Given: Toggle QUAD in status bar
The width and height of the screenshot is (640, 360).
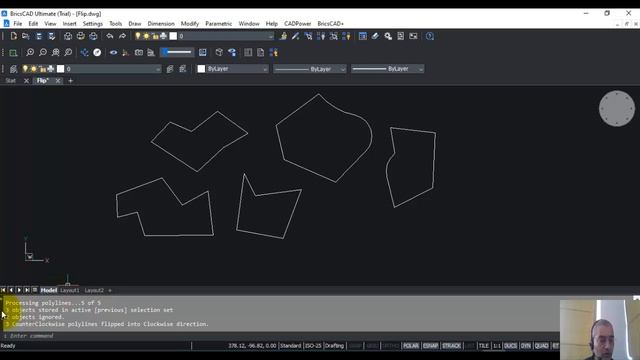Looking at the screenshot, I should (x=542, y=346).
